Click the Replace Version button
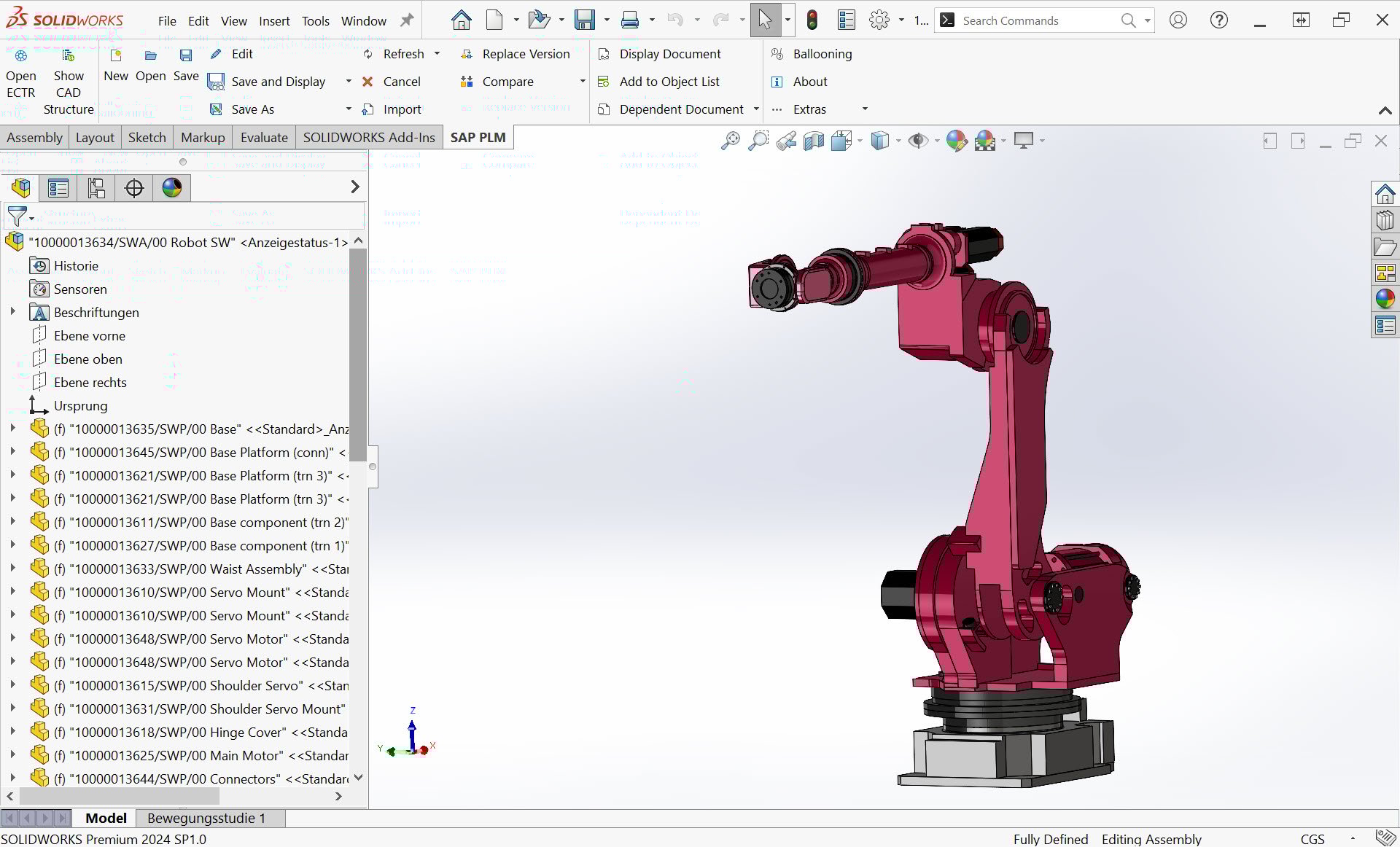The height and width of the screenshot is (847, 1400). pyautogui.click(x=525, y=54)
